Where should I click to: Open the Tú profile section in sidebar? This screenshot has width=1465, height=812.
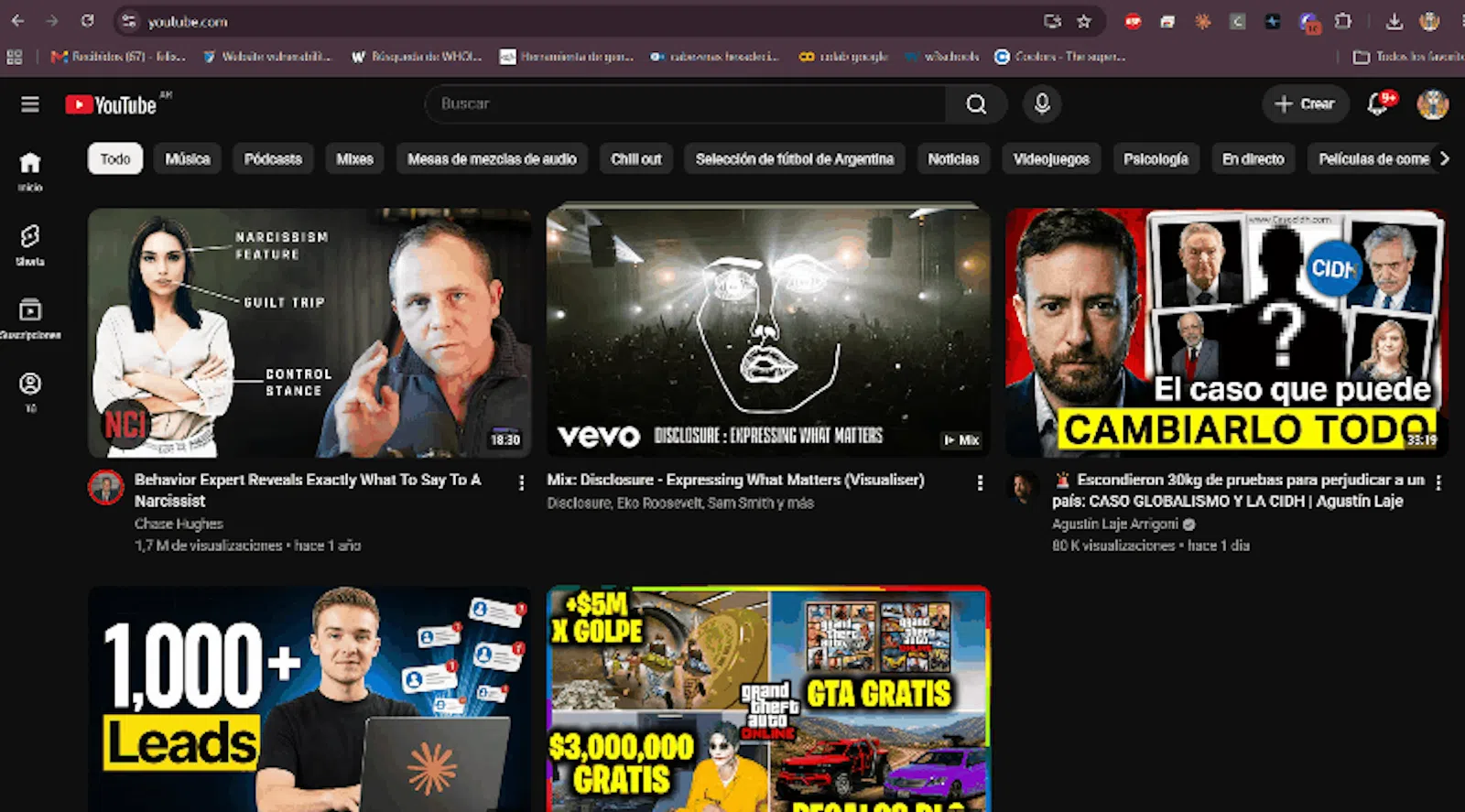coord(30,392)
